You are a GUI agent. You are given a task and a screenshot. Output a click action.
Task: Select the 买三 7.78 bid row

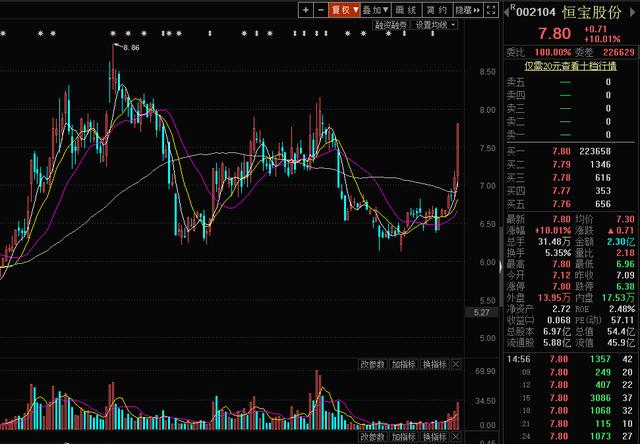571,178
